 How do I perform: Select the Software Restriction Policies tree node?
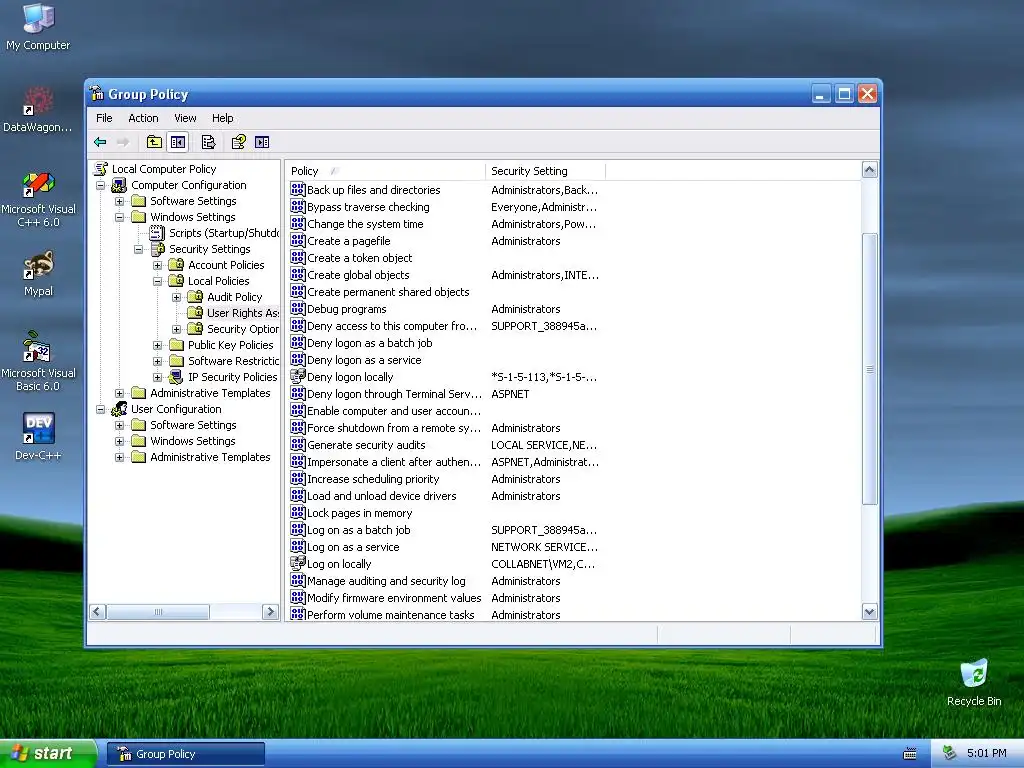point(233,361)
